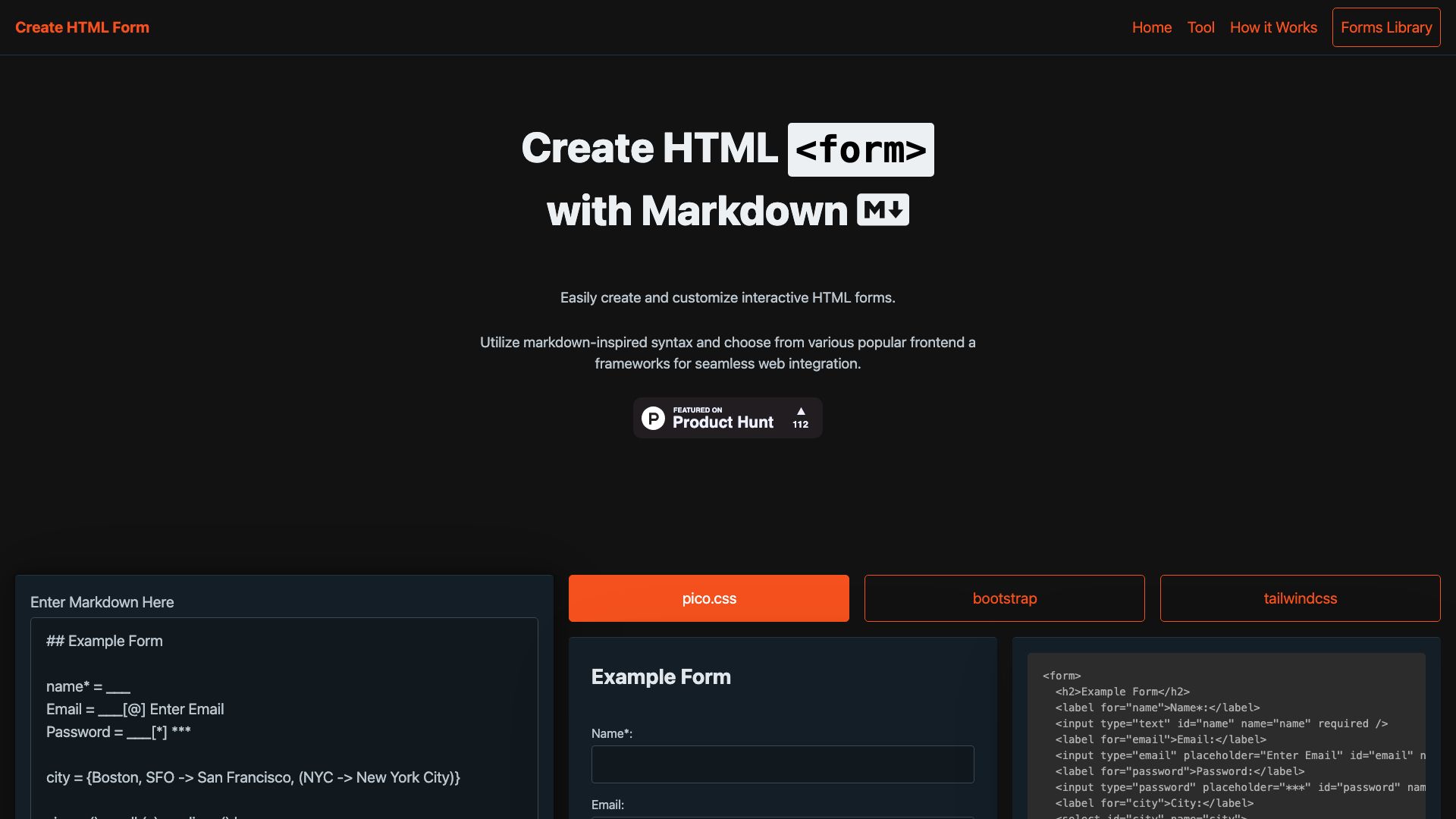The width and height of the screenshot is (1456, 819).
Task: Click the Example Form preview heading
Action: (x=661, y=676)
